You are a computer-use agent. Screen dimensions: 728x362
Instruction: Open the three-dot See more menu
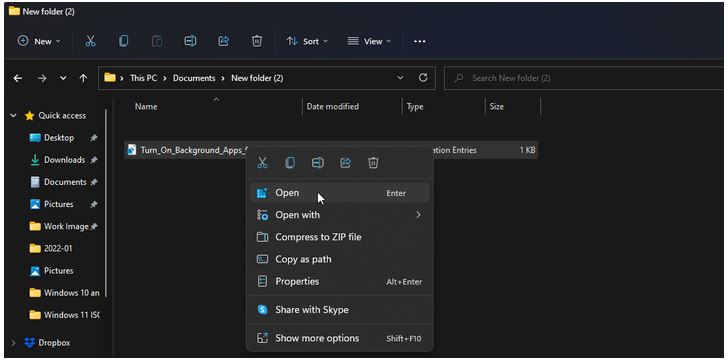pyautogui.click(x=420, y=41)
